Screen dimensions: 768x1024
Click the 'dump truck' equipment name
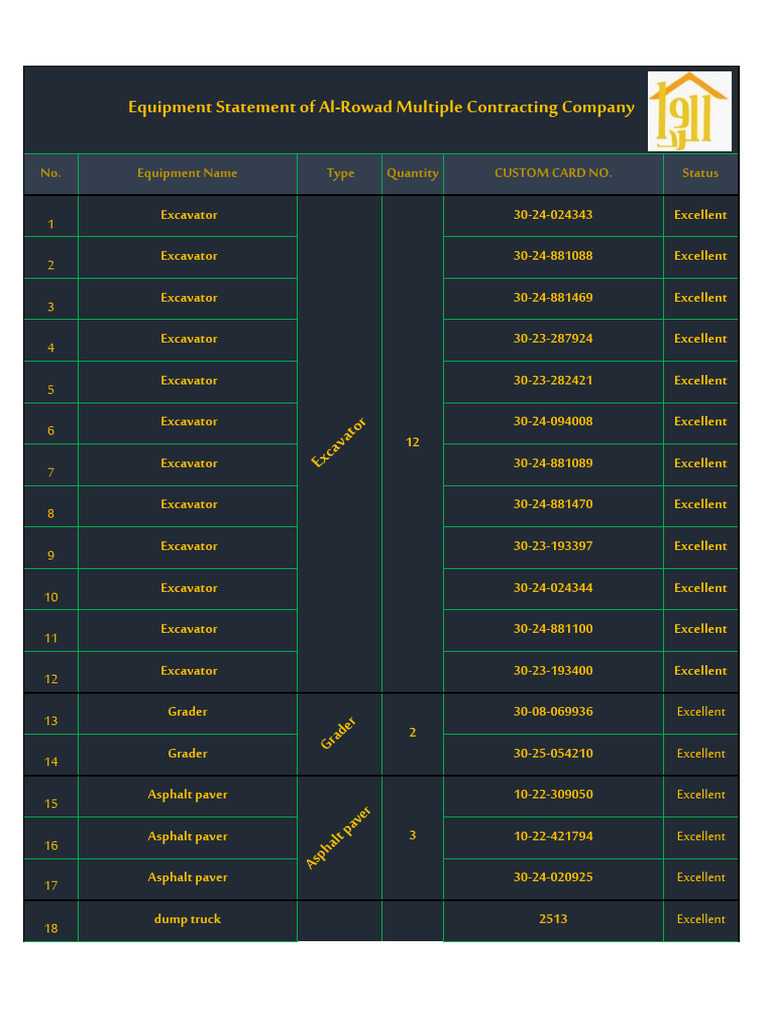point(187,920)
